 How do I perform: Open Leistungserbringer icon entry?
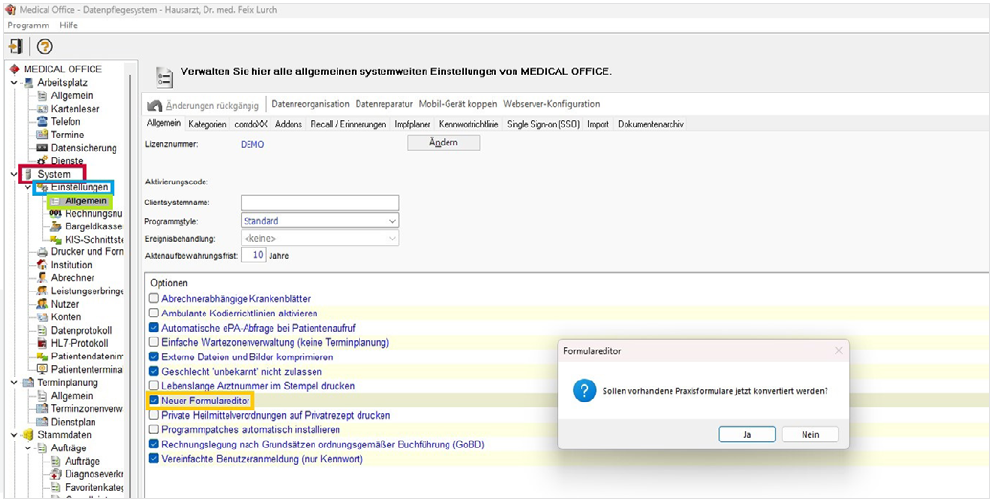pyautogui.click(x=42, y=291)
